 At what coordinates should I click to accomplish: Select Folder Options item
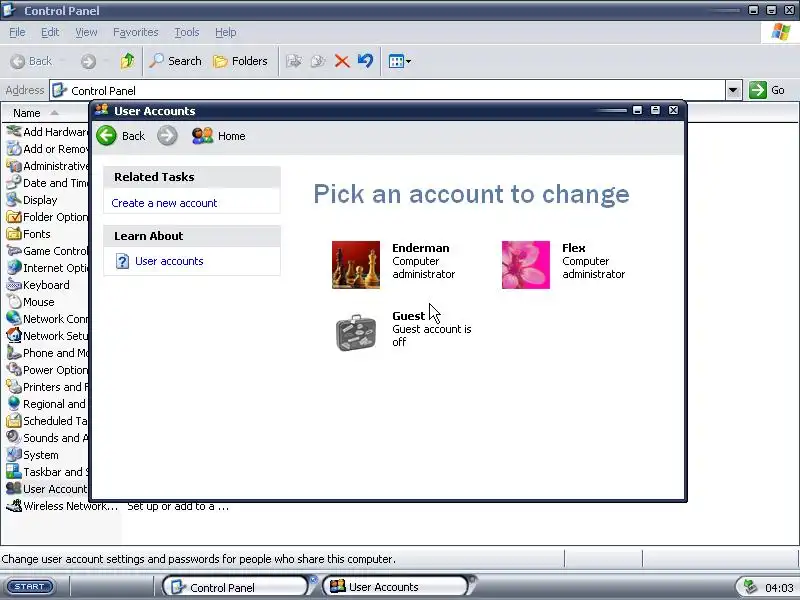coord(47,217)
